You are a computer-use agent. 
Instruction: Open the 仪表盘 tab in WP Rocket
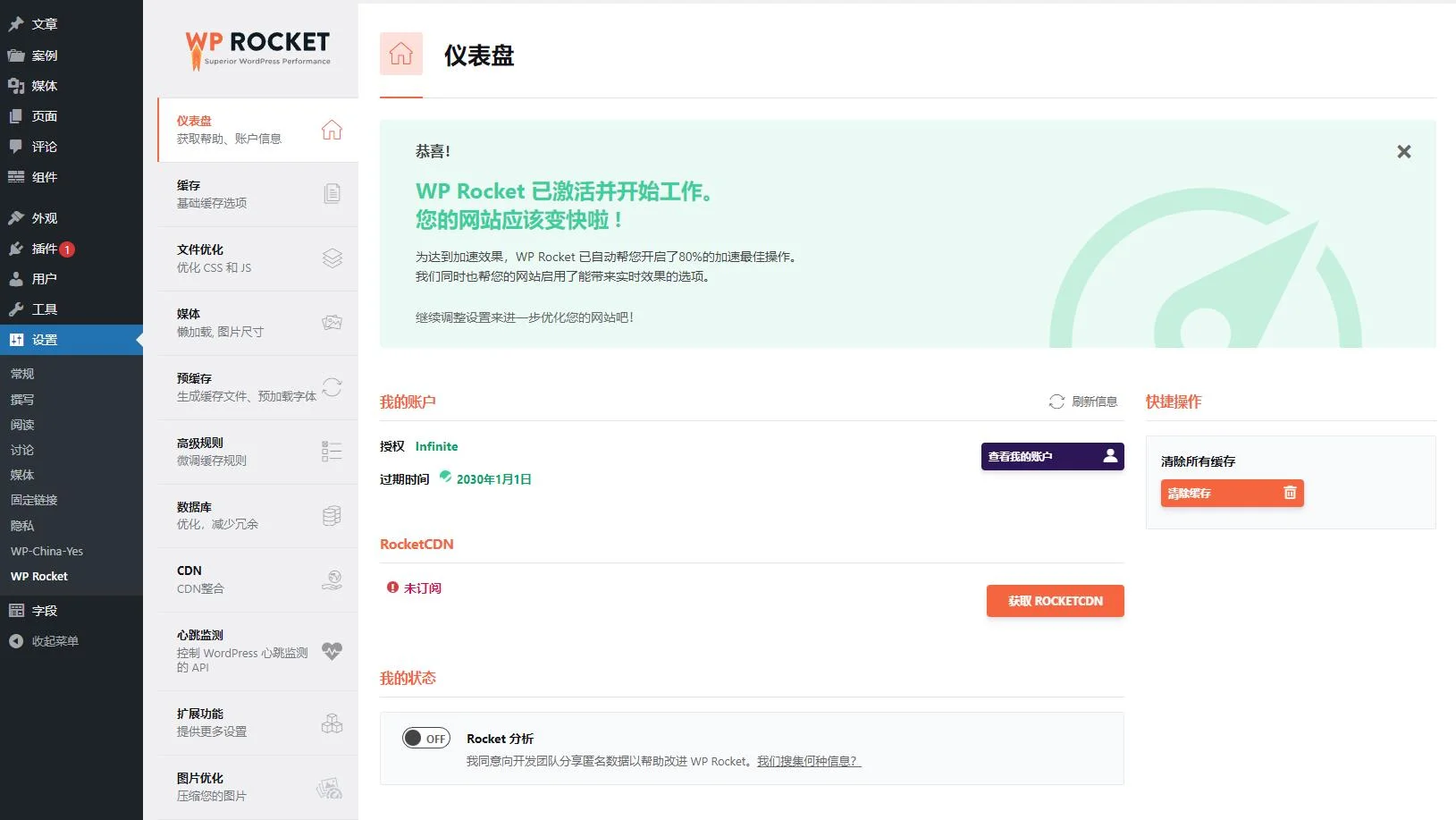[257, 130]
